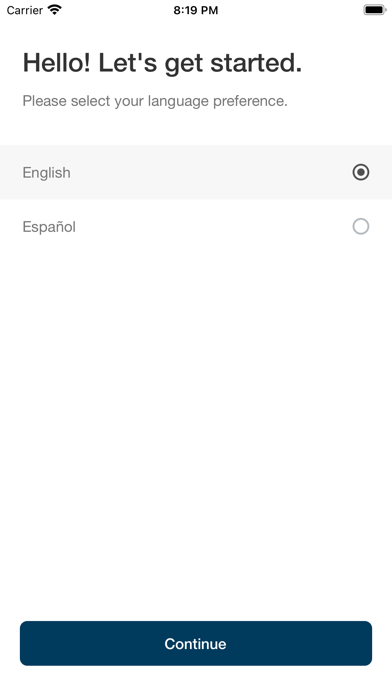Click the Español language label
The width and height of the screenshot is (392, 696).
(49, 227)
